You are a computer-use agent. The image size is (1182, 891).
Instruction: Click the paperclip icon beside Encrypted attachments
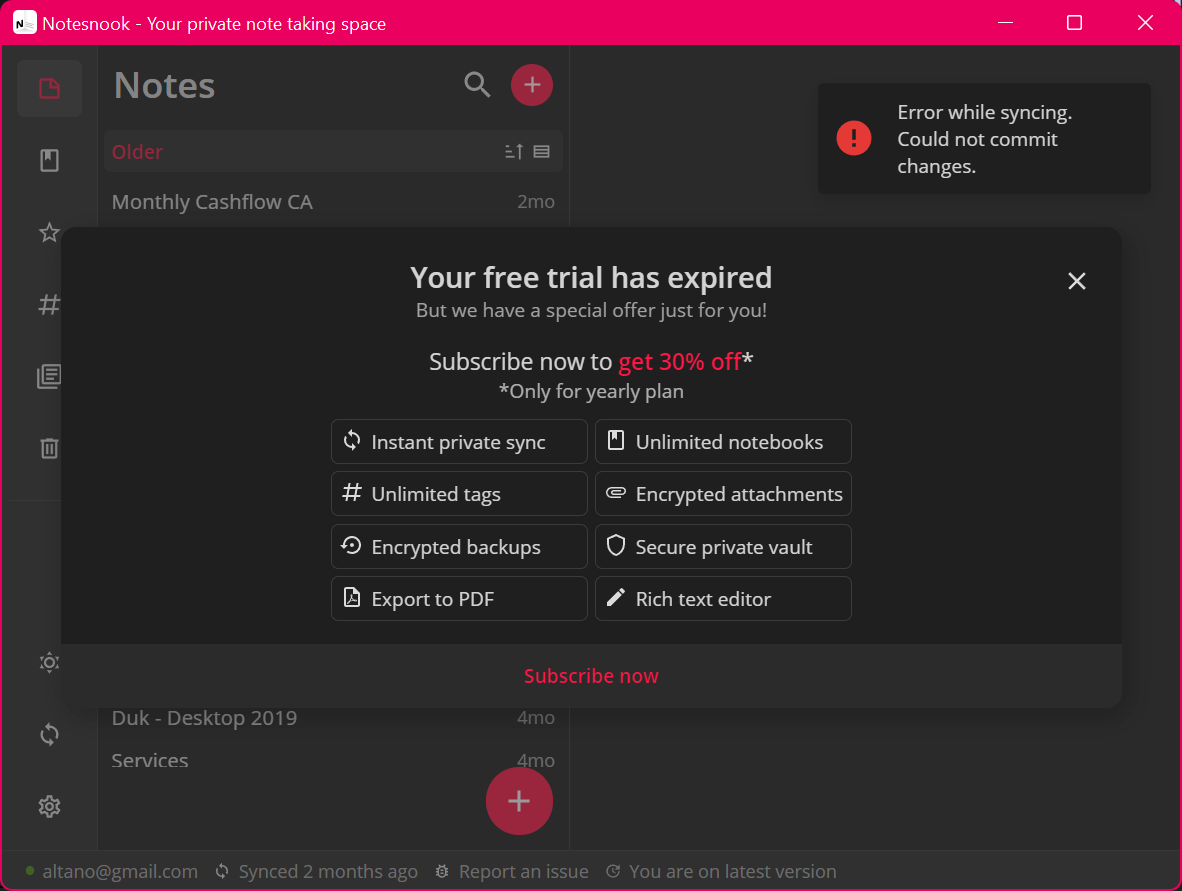point(616,492)
